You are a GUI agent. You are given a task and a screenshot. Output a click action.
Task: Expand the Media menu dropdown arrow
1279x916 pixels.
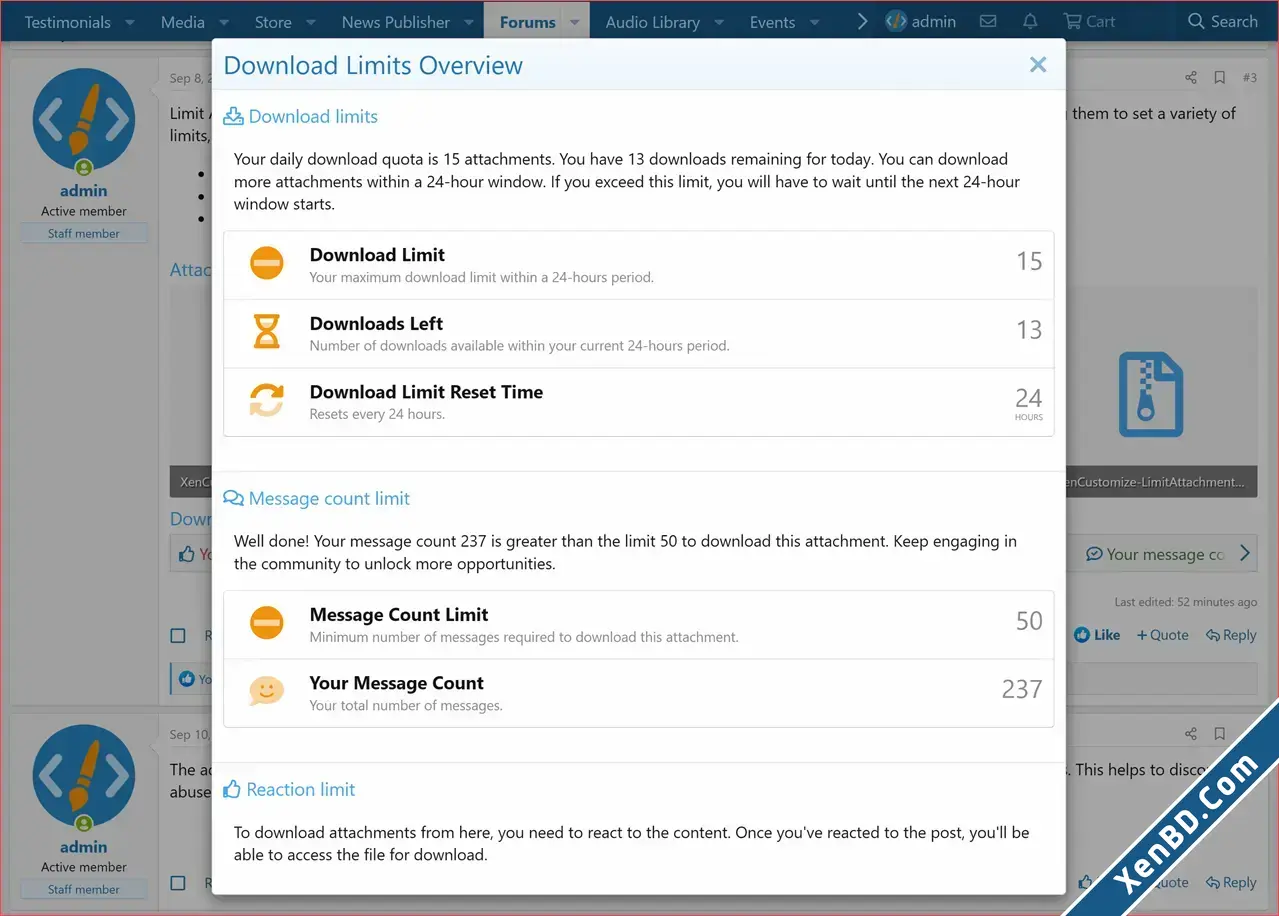pos(224,22)
